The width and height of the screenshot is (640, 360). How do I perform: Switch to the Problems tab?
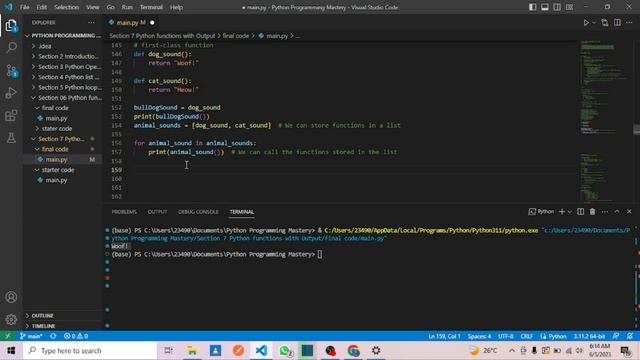124,212
